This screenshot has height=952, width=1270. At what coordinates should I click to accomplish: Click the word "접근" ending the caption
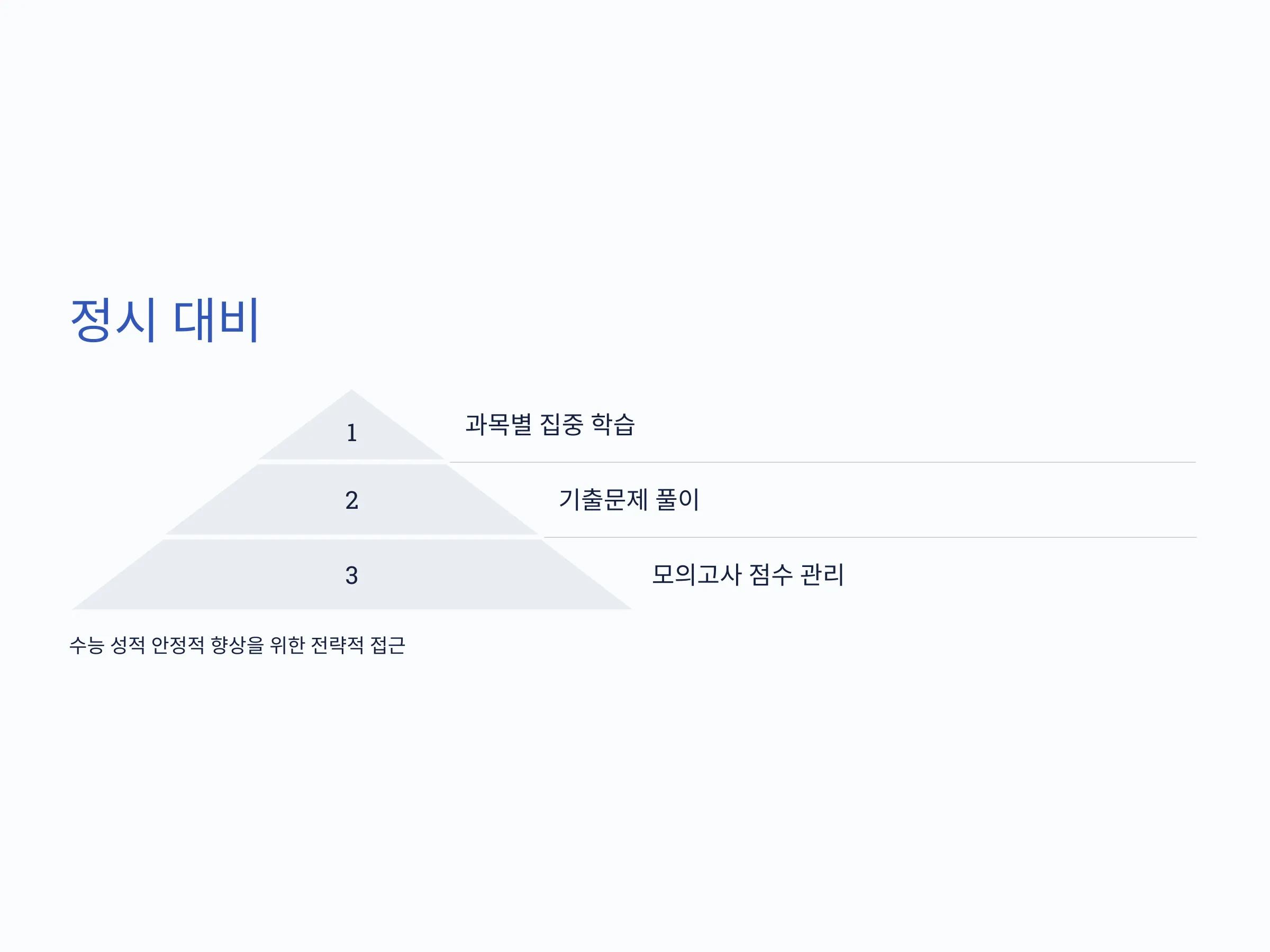point(388,645)
